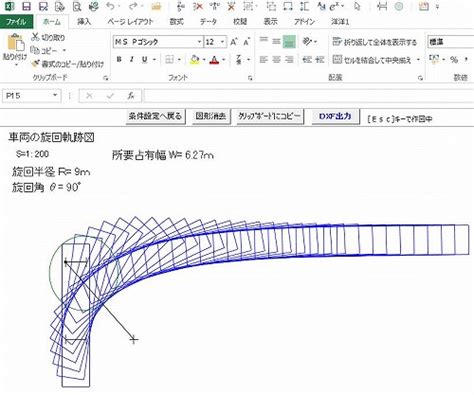
Task: Click the increase indent icon
Action: (320, 59)
